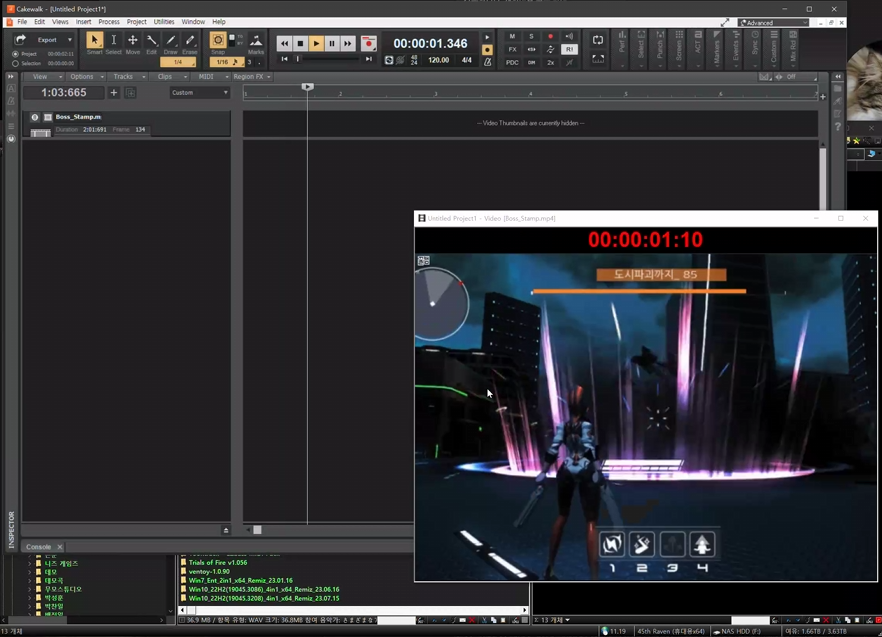The height and width of the screenshot is (637, 882).
Task: Rewind the transport
Action: pyautogui.click(x=285, y=43)
